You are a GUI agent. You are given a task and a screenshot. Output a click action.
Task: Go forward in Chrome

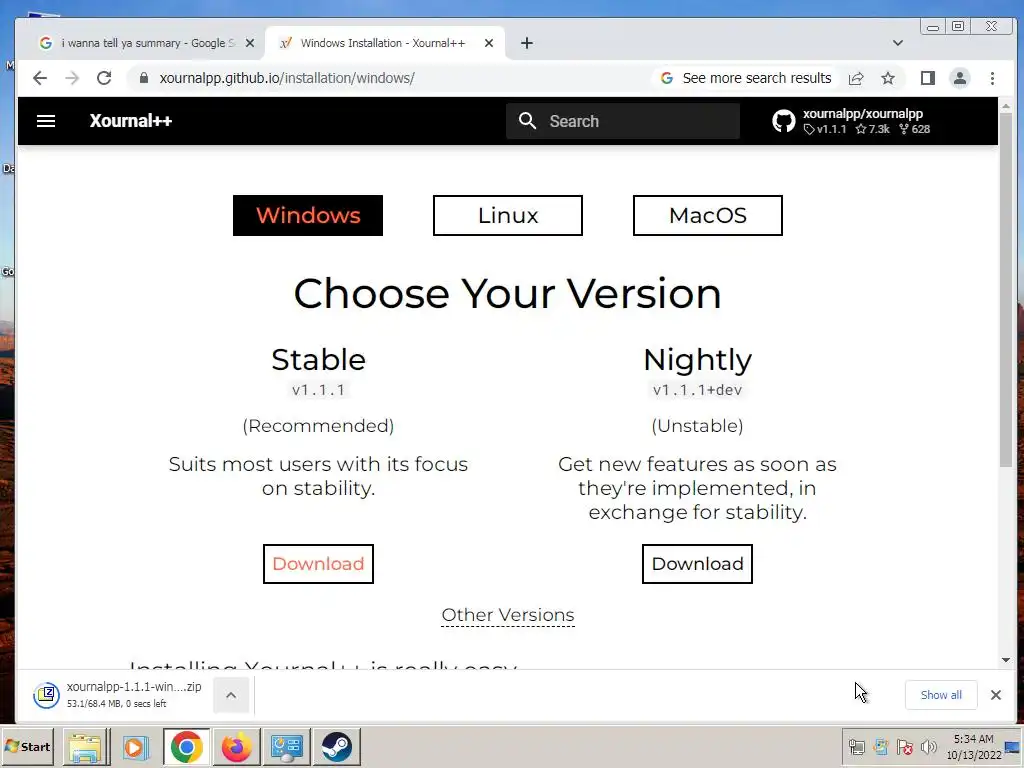coord(72,78)
